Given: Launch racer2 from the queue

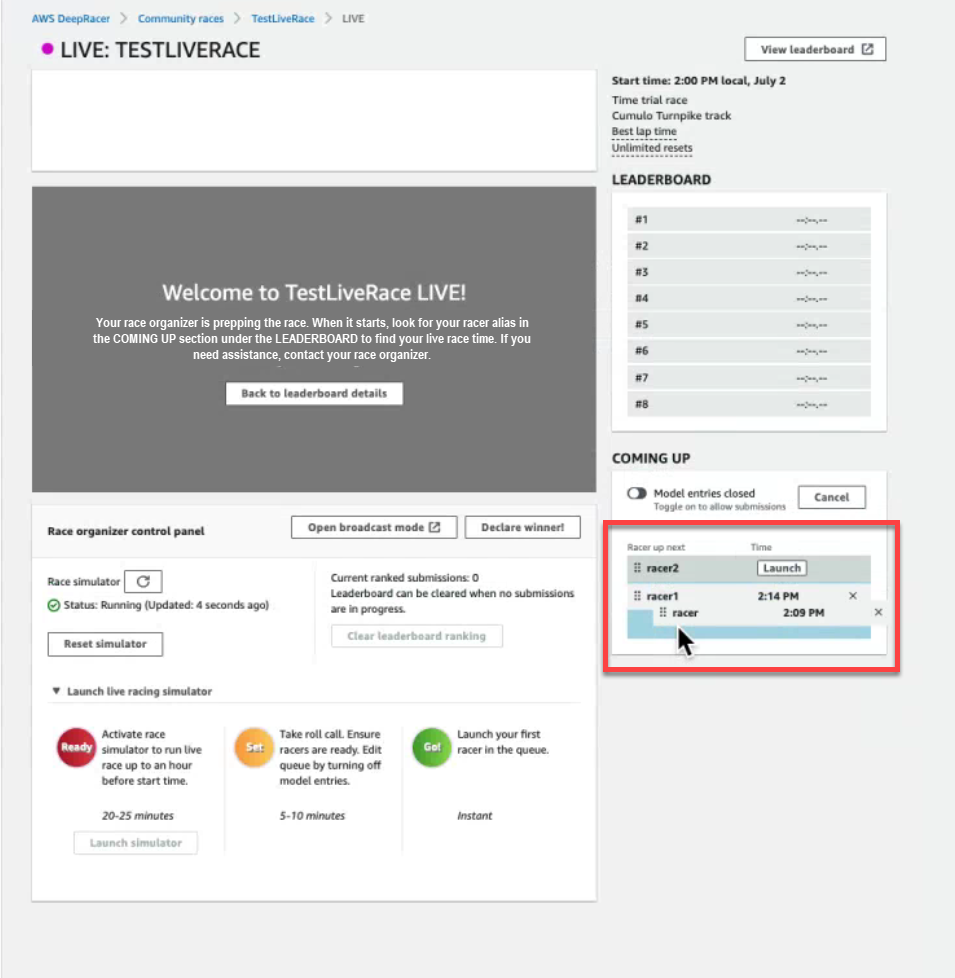Looking at the screenshot, I should 781,568.
